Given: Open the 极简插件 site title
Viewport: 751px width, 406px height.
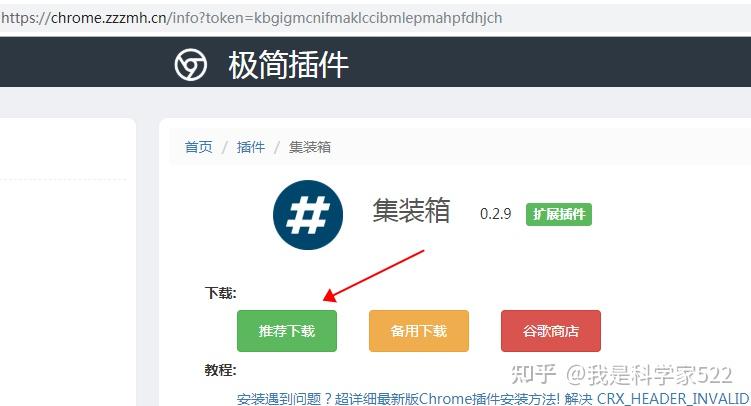Looking at the screenshot, I should click(x=288, y=65).
